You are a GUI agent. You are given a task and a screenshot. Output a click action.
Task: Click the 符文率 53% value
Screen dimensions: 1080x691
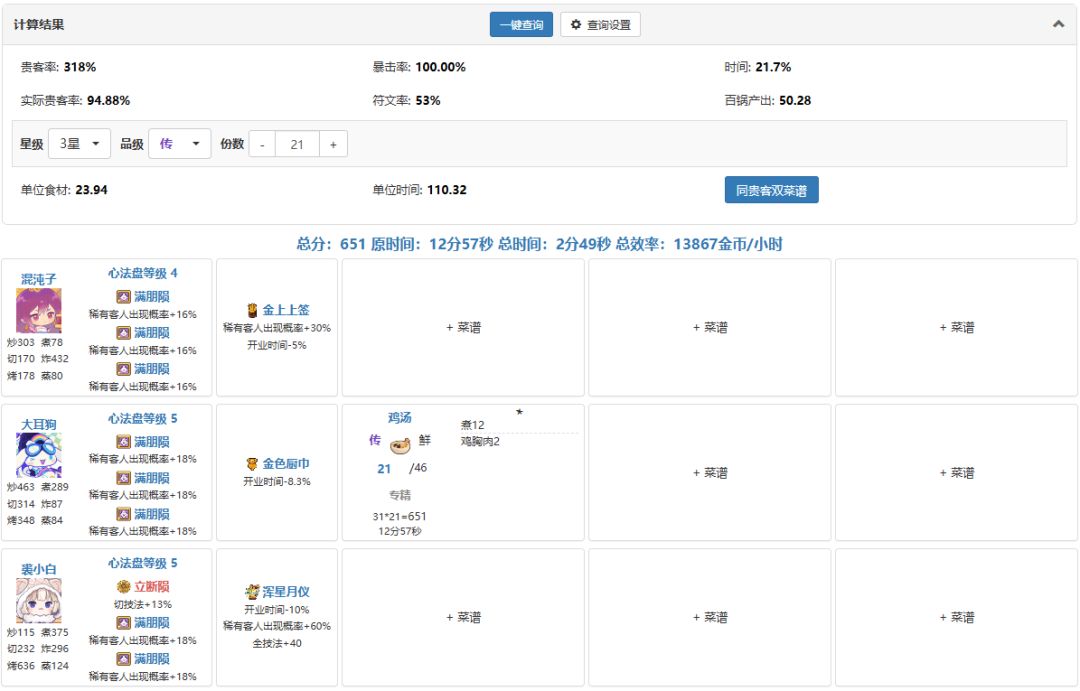428,101
